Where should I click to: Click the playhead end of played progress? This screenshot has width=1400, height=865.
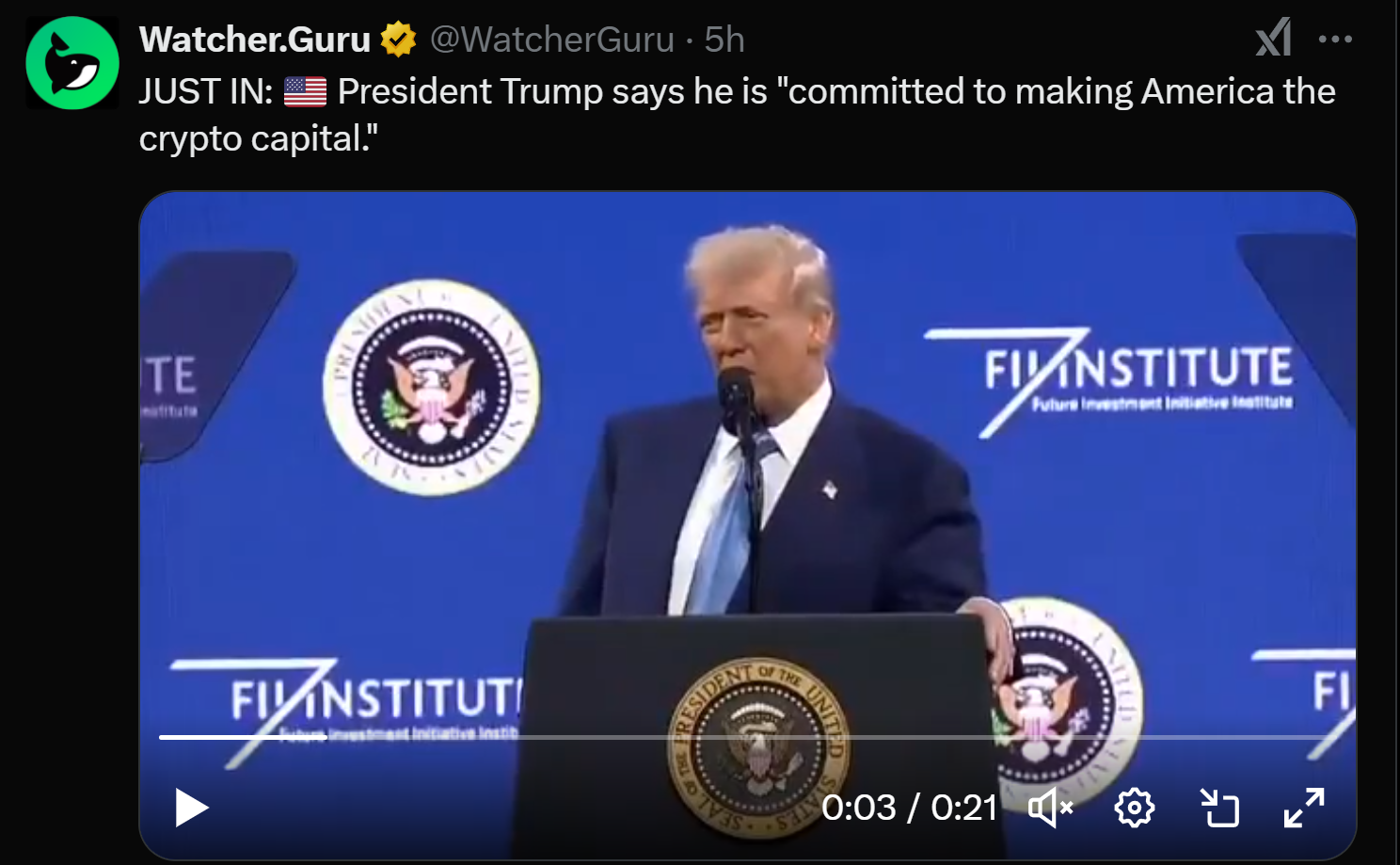click(x=324, y=737)
